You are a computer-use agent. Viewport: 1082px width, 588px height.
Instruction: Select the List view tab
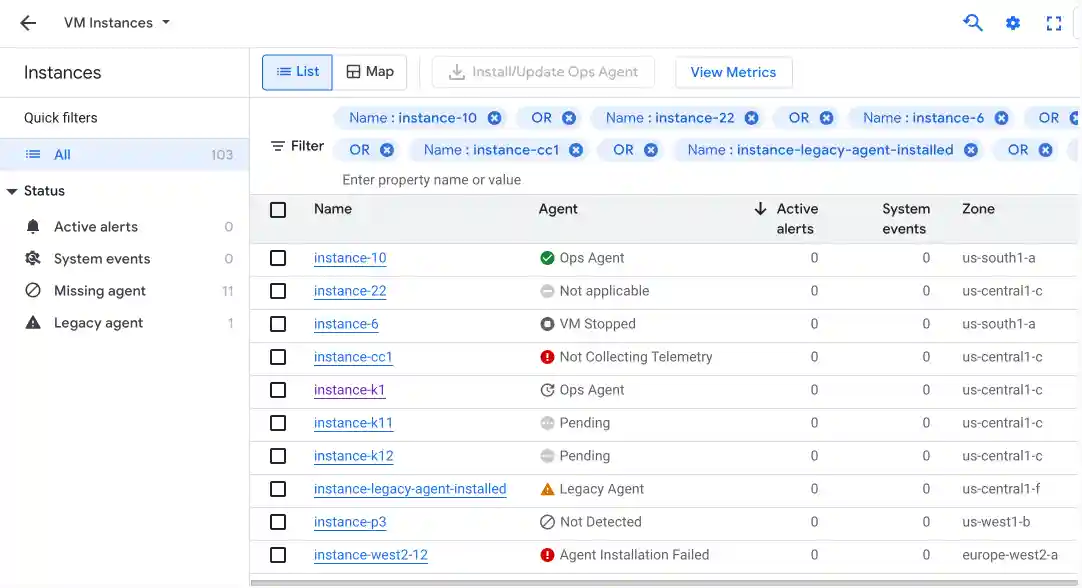pyautogui.click(x=297, y=71)
